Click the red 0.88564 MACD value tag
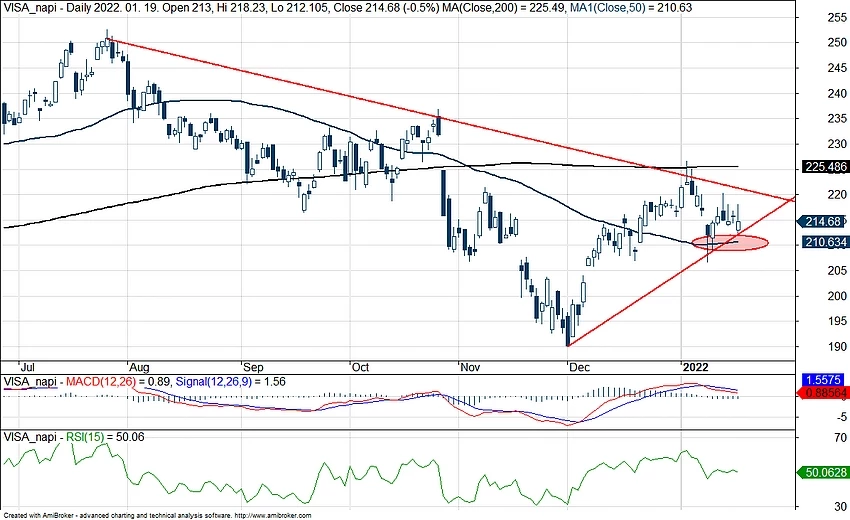 tap(825, 395)
